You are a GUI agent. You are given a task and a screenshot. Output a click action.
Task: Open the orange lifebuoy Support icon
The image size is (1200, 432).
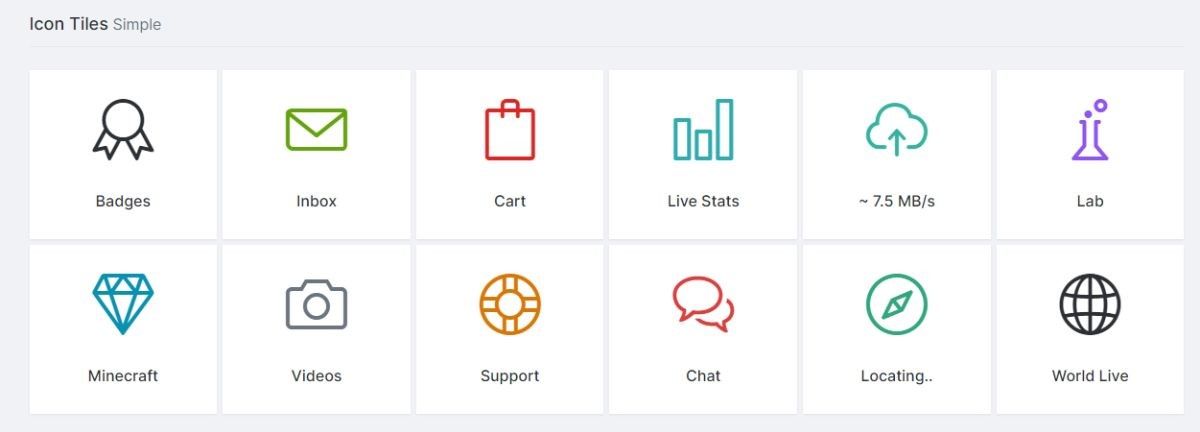click(510, 305)
